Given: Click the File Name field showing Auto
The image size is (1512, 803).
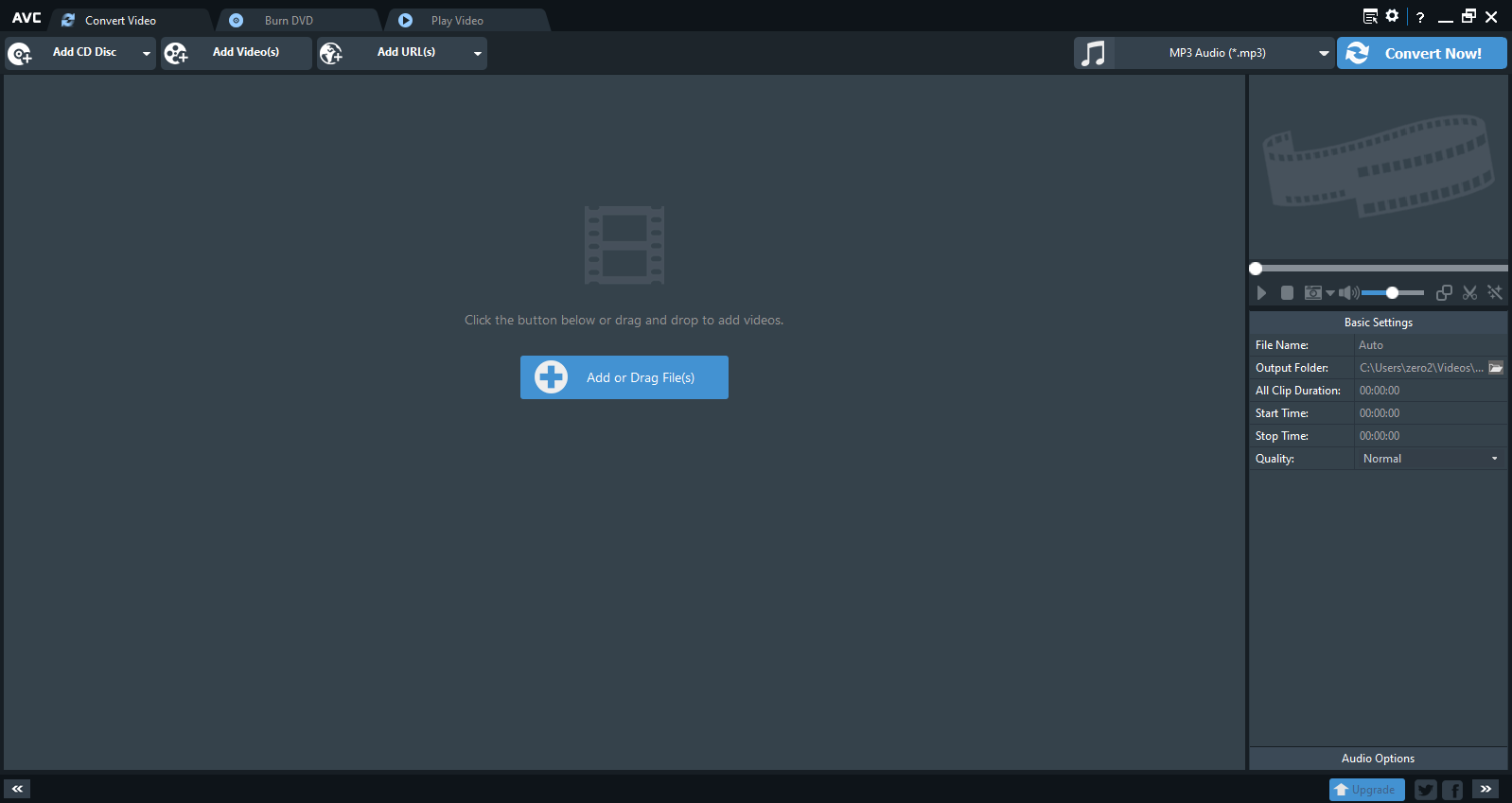Looking at the screenshot, I should [x=1431, y=345].
